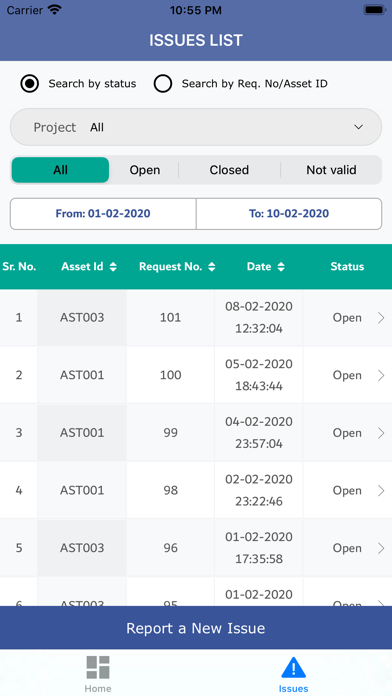Select the Search by status radio button

click(30, 83)
